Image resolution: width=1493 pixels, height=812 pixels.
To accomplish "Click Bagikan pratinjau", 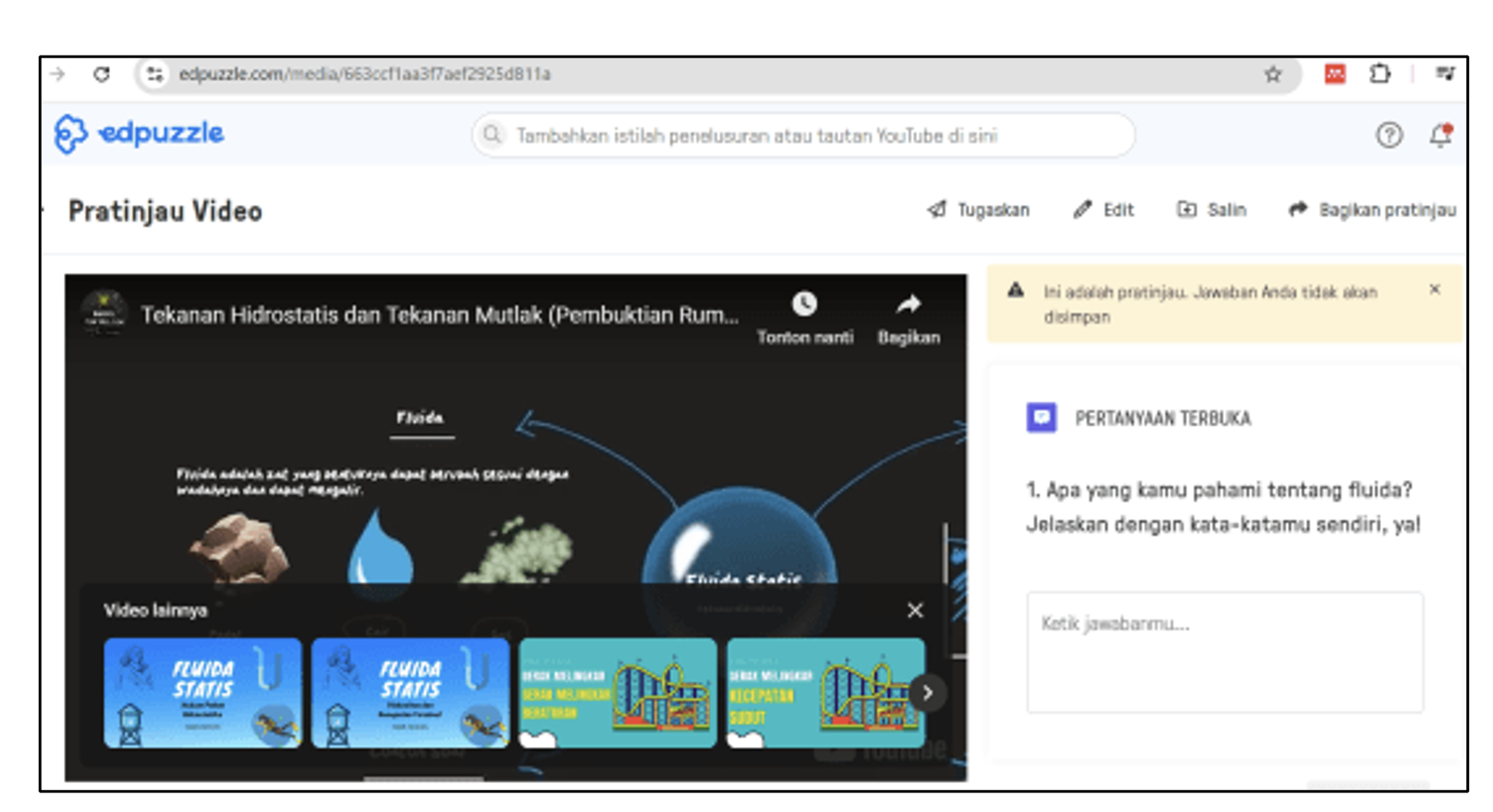I will click(1373, 210).
